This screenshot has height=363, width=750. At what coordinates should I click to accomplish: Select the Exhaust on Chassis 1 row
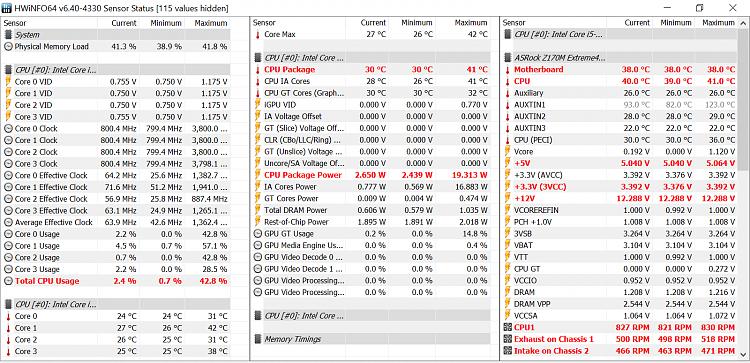coord(619,339)
